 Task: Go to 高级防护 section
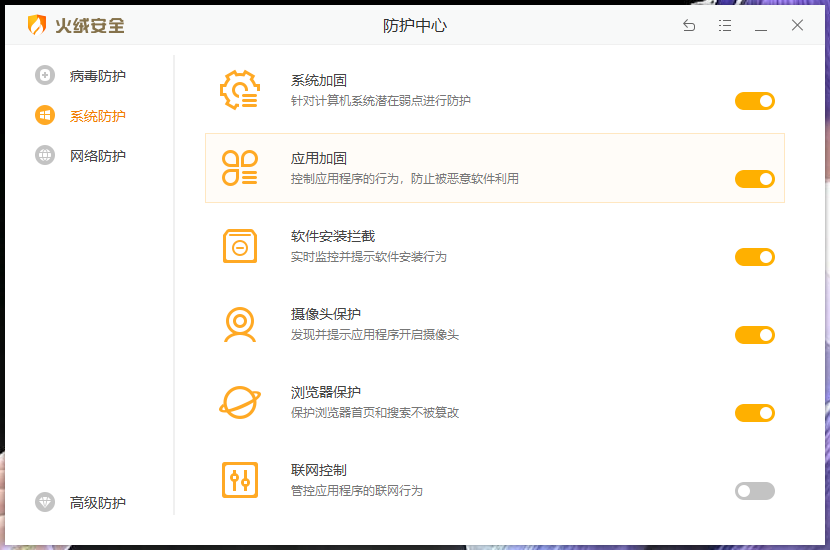[x=97, y=502]
